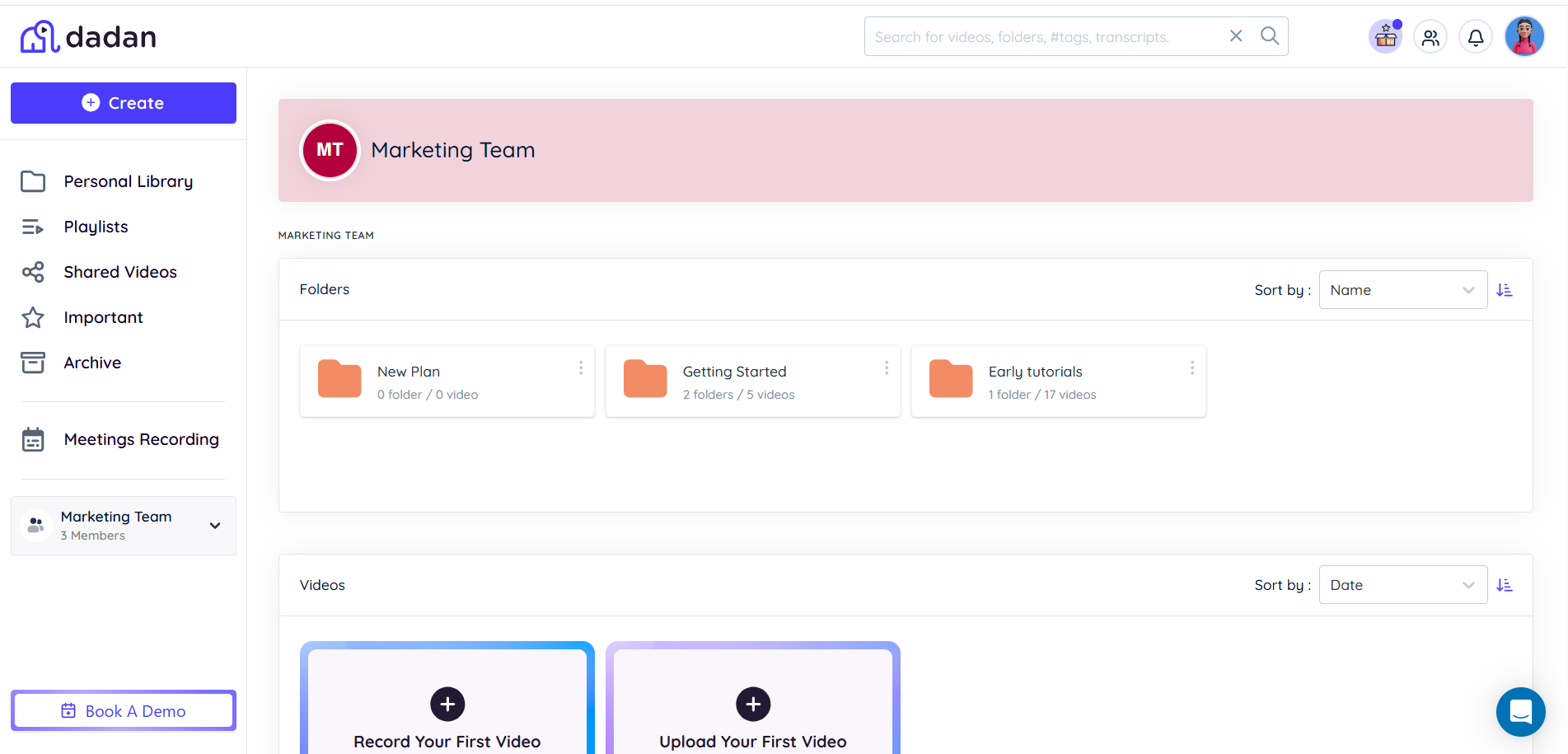Open the Archive section

[x=91, y=363]
